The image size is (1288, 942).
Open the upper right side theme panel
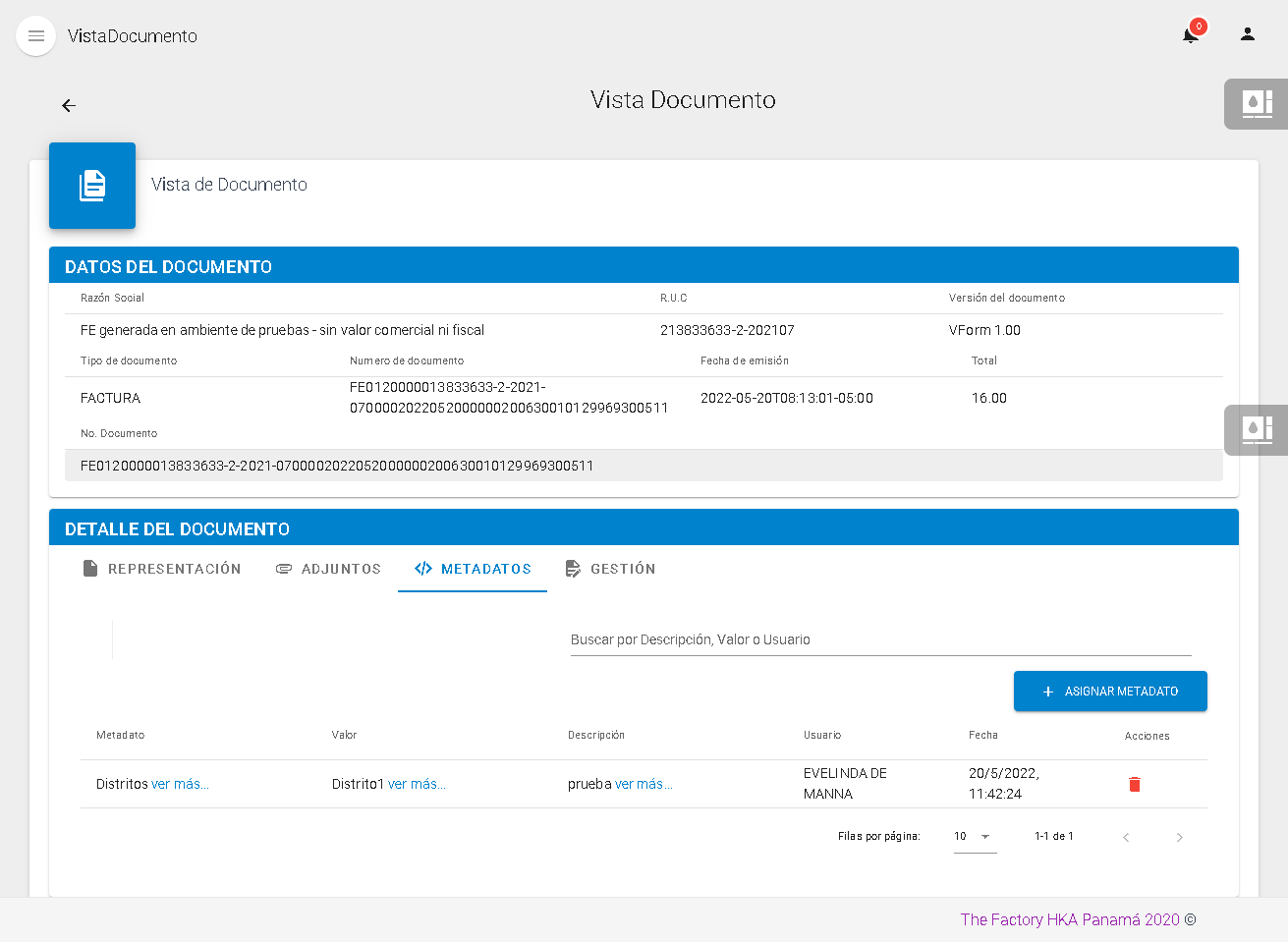tap(1257, 103)
